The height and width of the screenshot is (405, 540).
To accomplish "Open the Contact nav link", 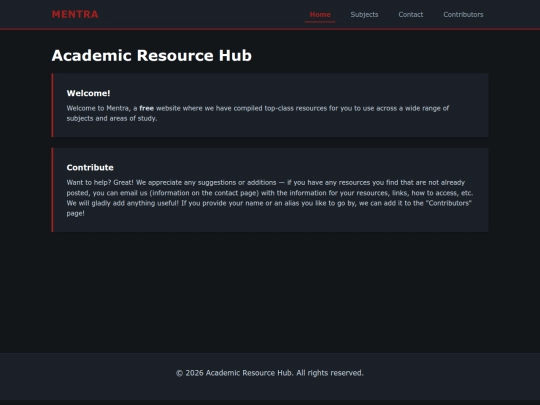I will [411, 14].
